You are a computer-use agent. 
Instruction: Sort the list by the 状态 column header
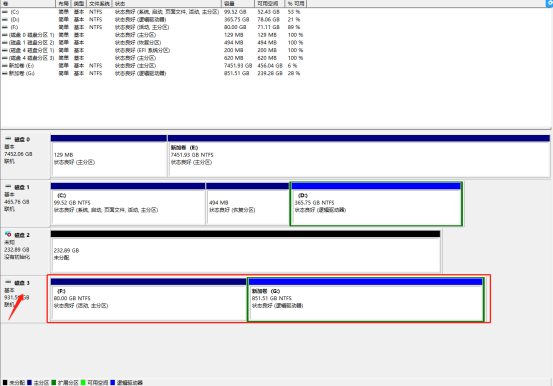tap(167, 4)
